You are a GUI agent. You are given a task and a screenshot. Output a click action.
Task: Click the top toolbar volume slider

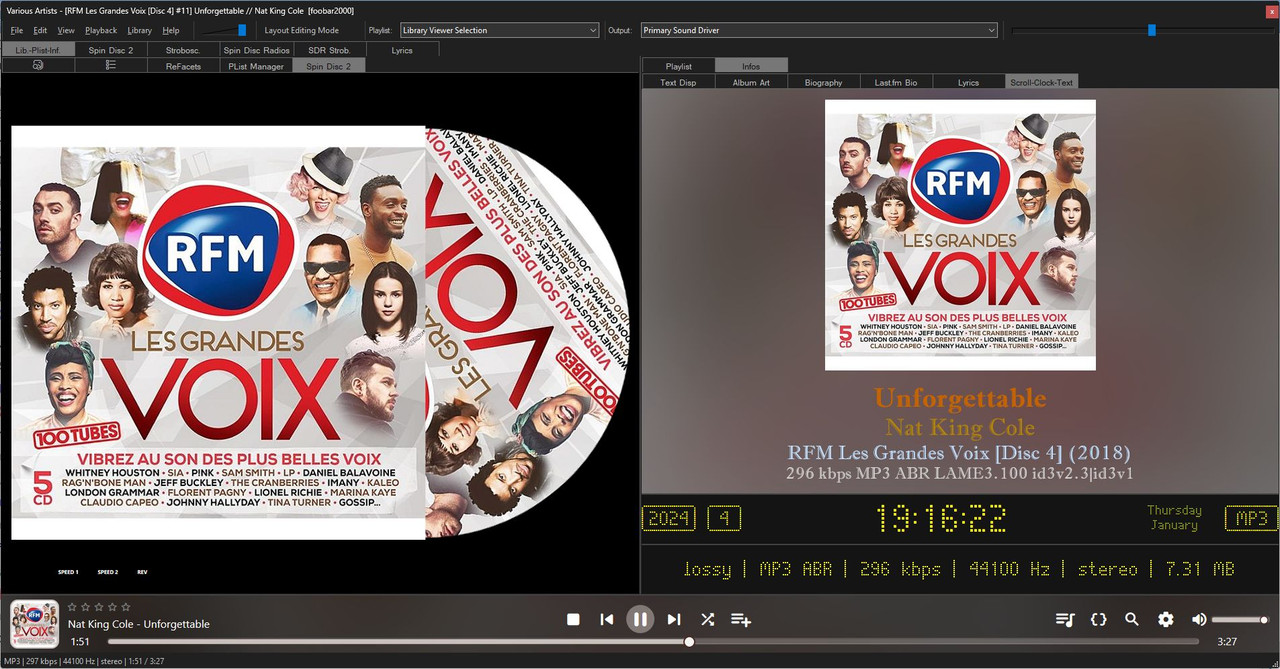(x=225, y=30)
